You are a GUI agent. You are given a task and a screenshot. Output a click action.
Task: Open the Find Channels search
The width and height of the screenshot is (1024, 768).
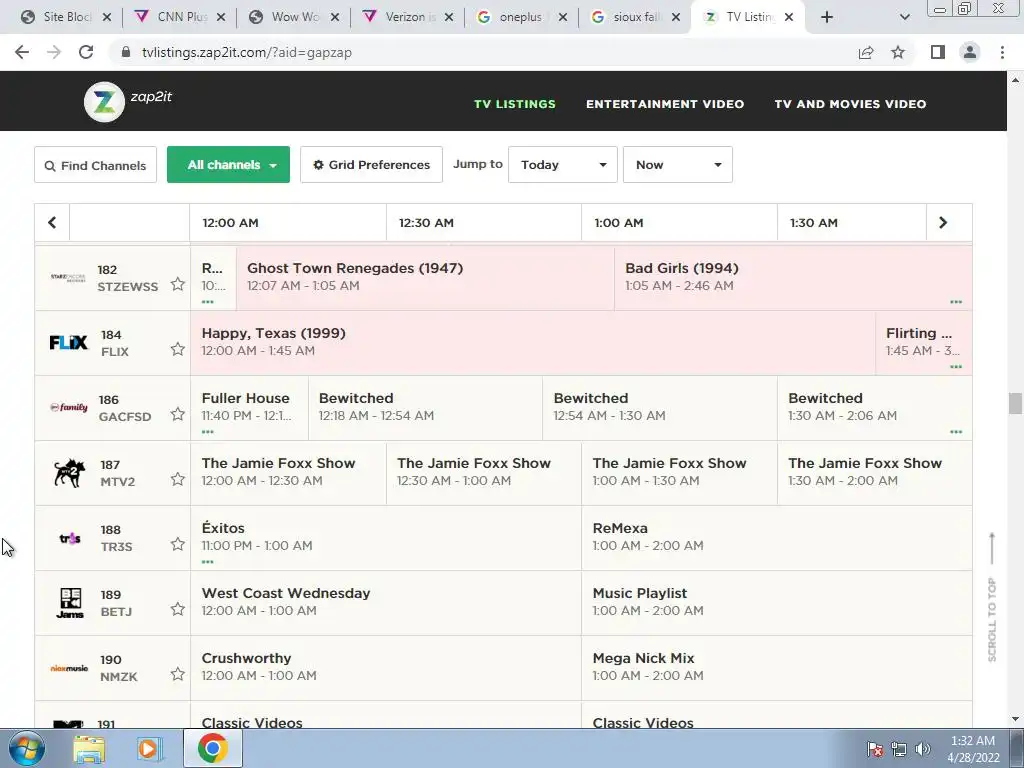pyautogui.click(x=95, y=165)
